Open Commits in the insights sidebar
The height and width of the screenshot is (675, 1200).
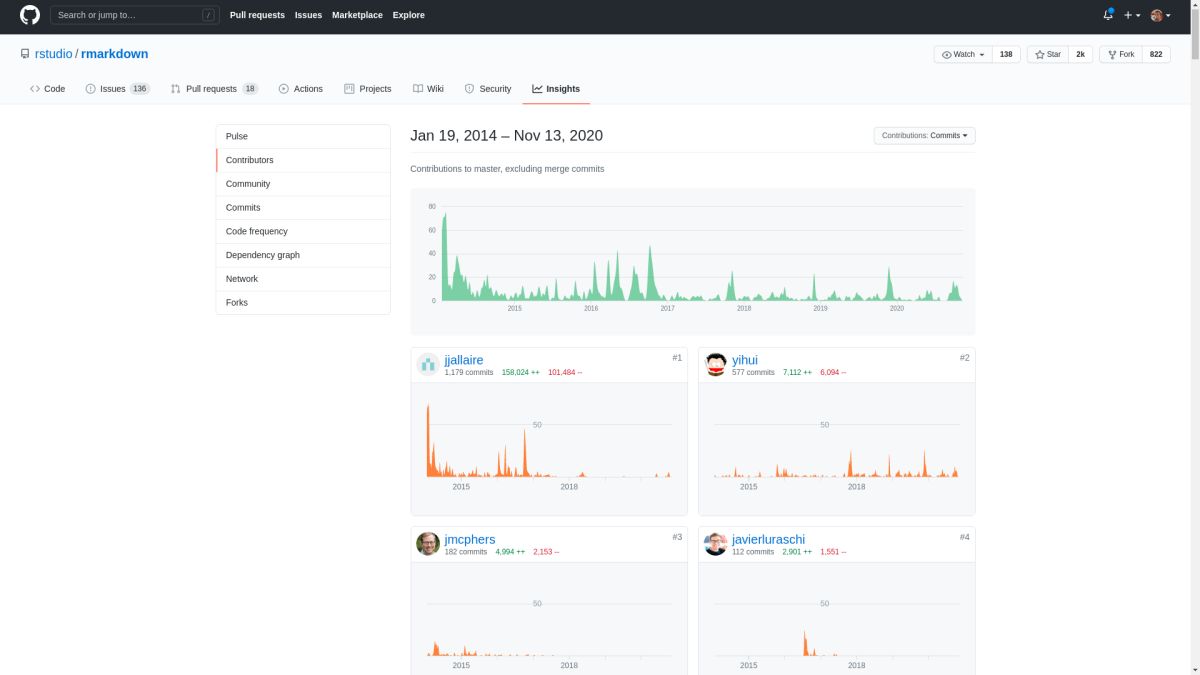(303, 207)
